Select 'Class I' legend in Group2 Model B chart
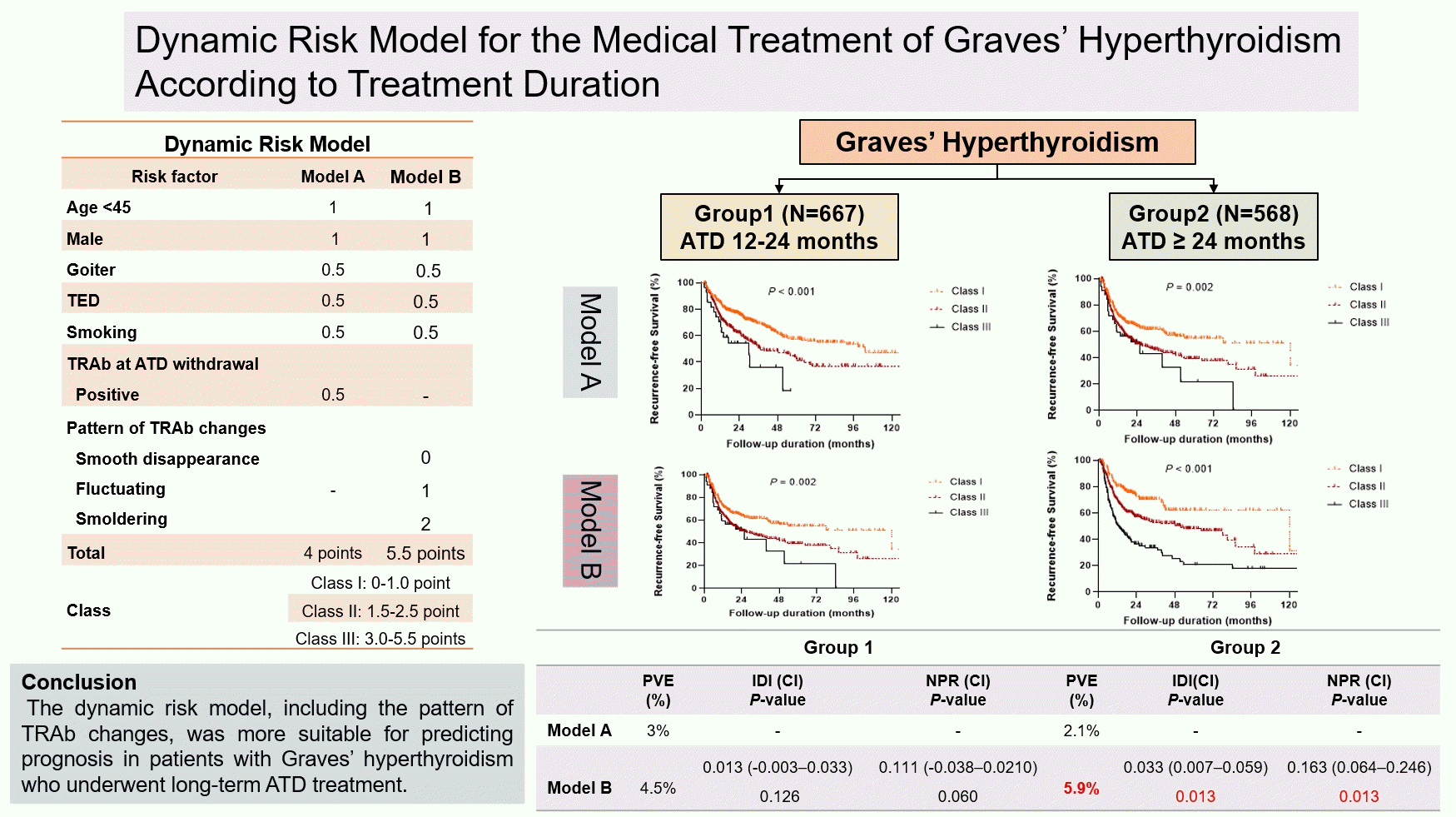 click(1354, 469)
